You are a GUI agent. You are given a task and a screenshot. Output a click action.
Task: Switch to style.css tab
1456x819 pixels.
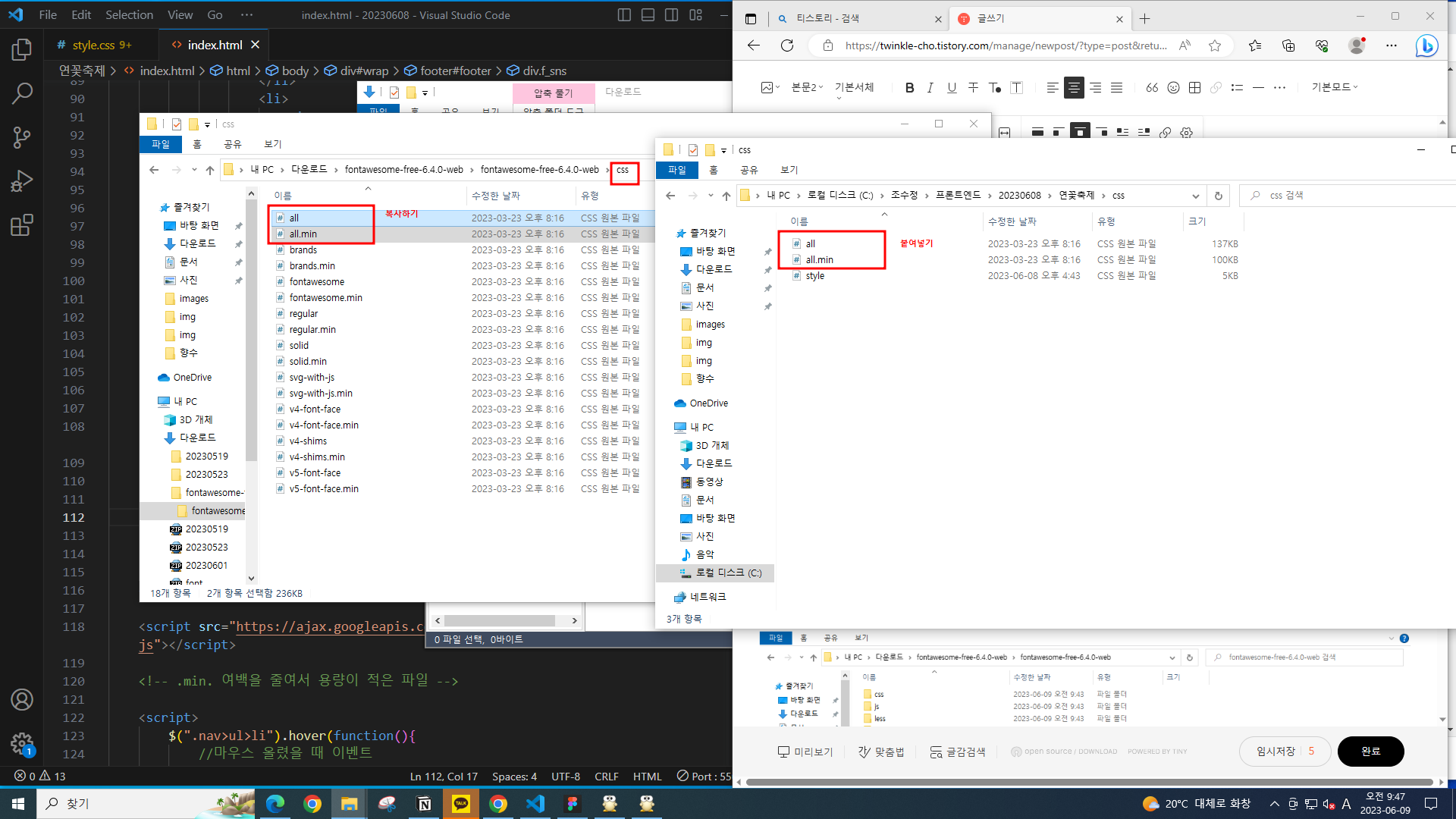pos(95,45)
